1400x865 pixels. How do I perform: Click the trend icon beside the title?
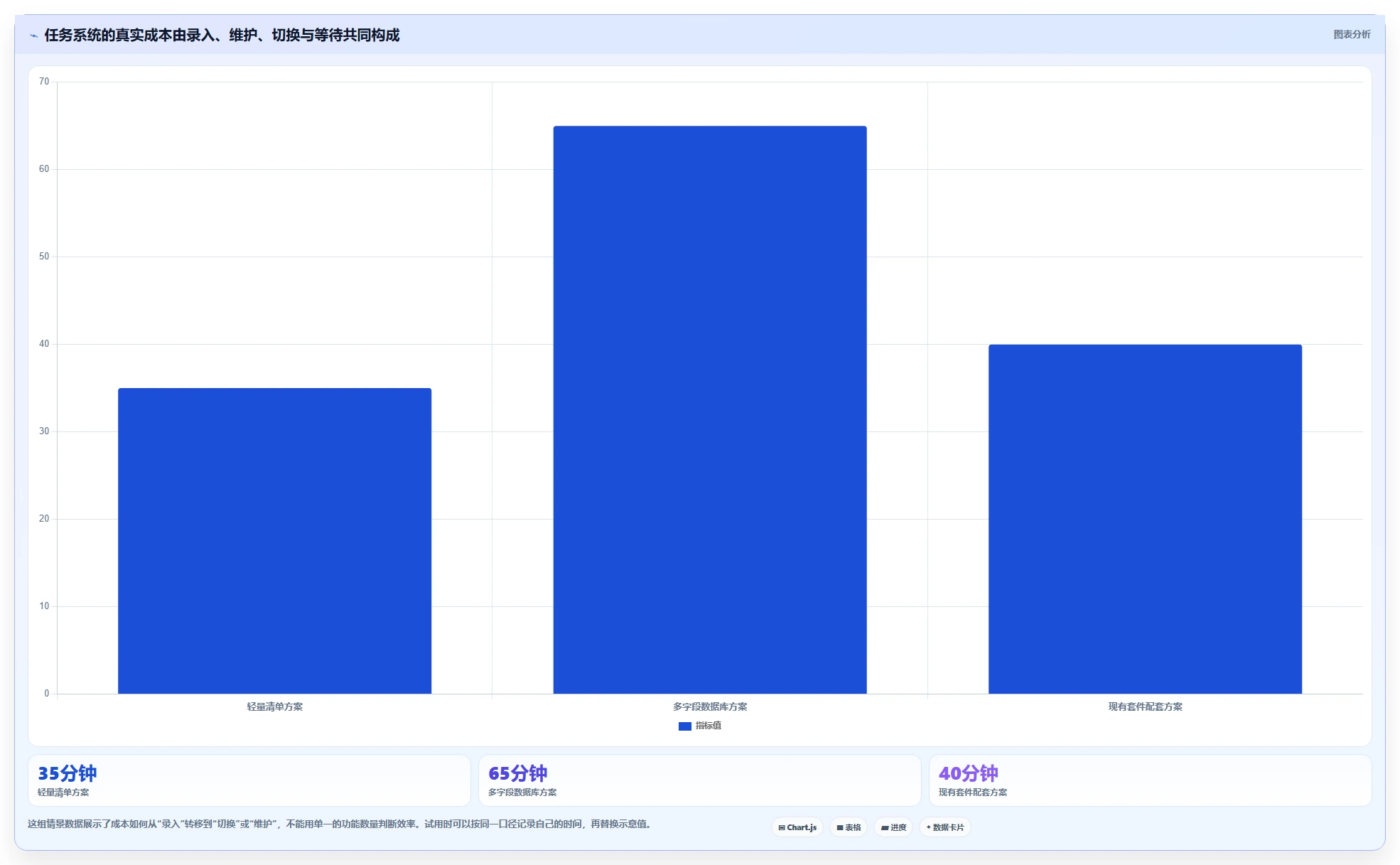(33, 36)
